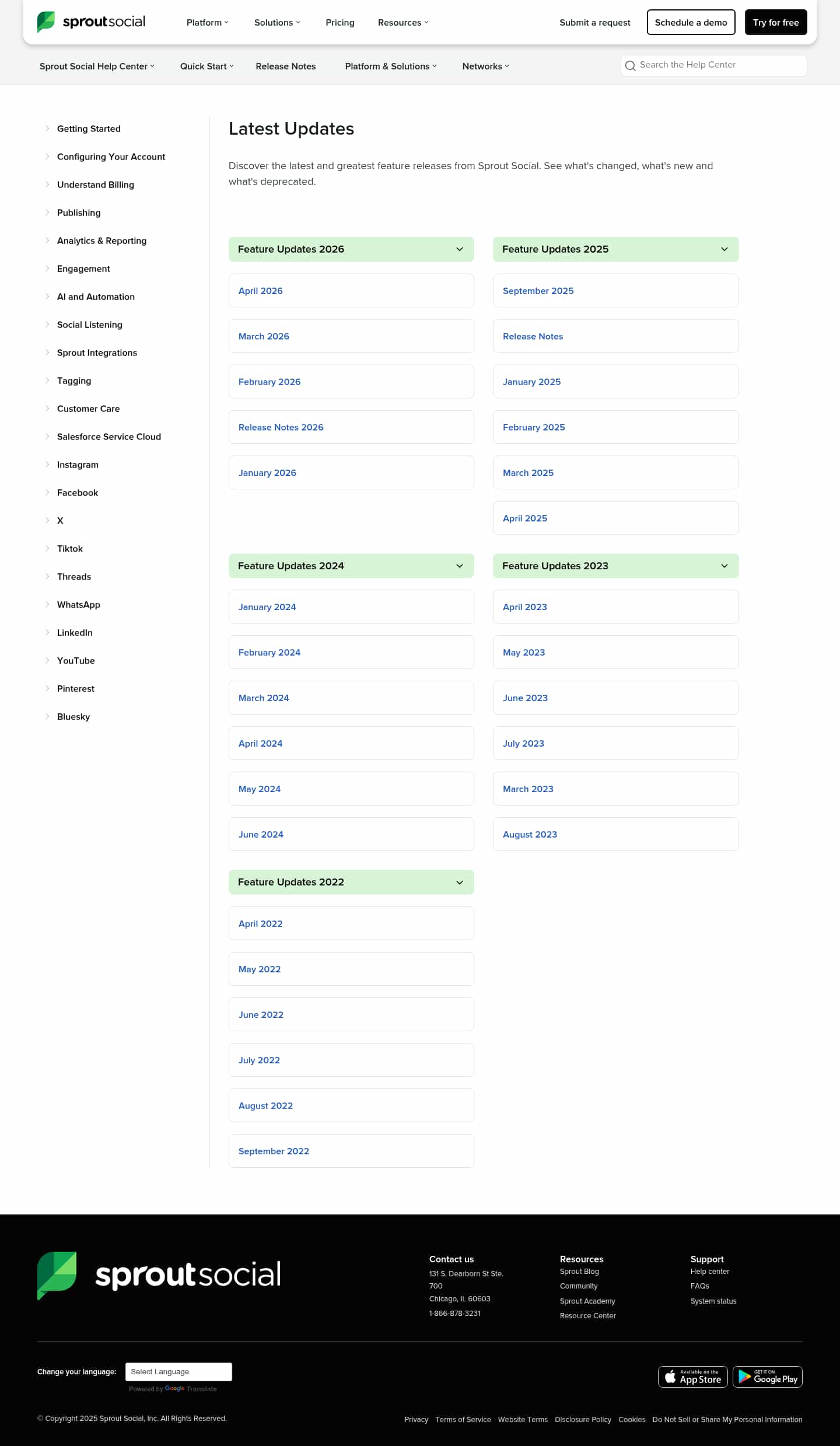Open the System status footer link
The image size is (840, 1446).
click(713, 1301)
